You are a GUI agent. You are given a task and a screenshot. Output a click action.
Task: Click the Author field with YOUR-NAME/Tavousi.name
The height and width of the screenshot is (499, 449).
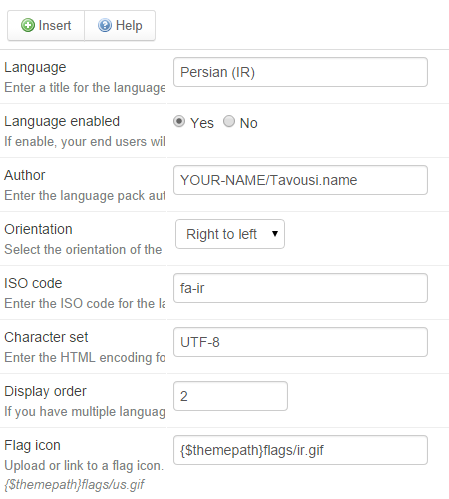pyautogui.click(x=300, y=180)
